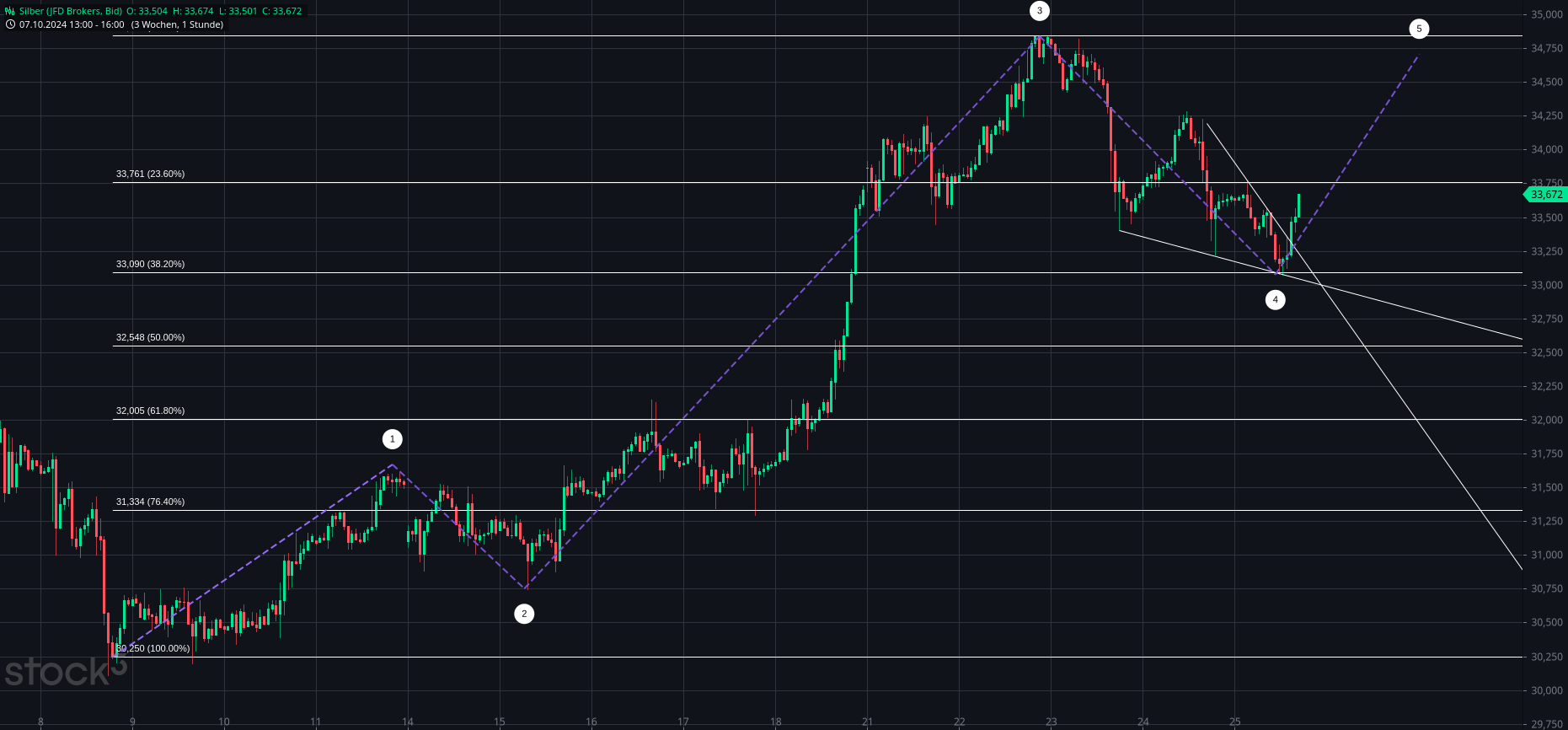Select the 33,761 (23.60%) Fibonacci label
1568x730 pixels.
(150, 174)
